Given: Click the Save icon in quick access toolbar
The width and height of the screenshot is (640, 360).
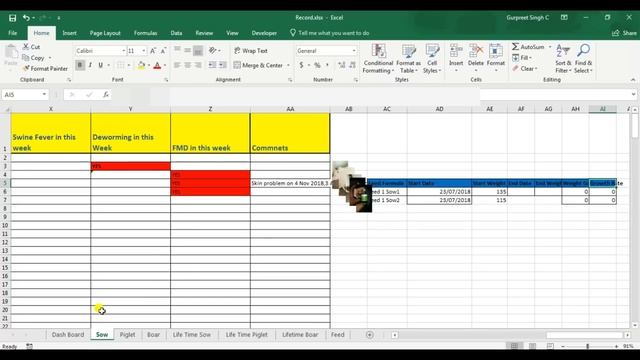Looking at the screenshot, I should [x=13, y=18].
